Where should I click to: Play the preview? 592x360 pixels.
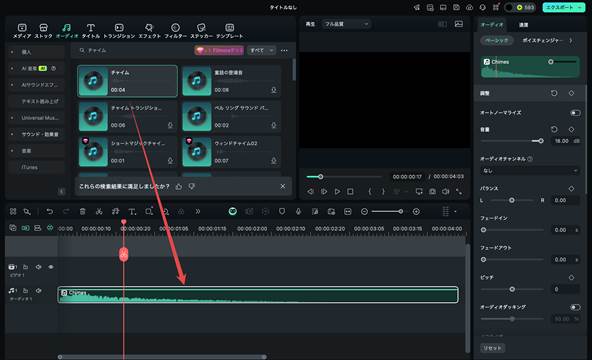click(337, 191)
